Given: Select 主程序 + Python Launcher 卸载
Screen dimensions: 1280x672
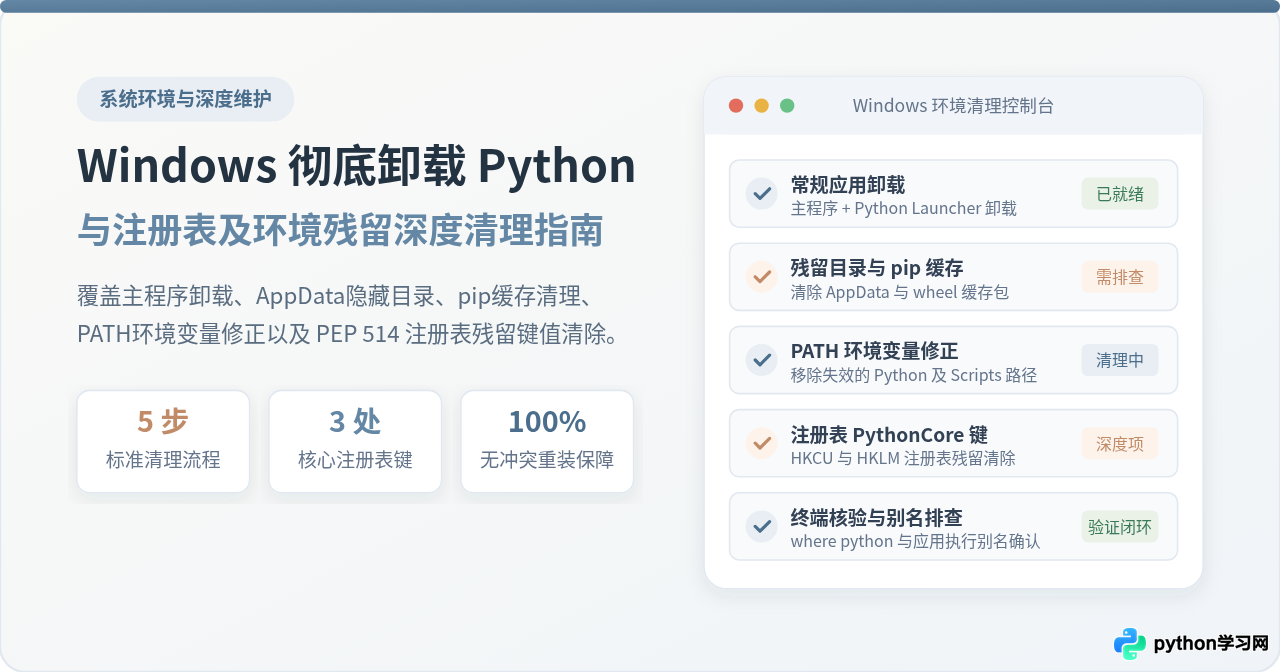Looking at the screenshot, I should tap(904, 208).
